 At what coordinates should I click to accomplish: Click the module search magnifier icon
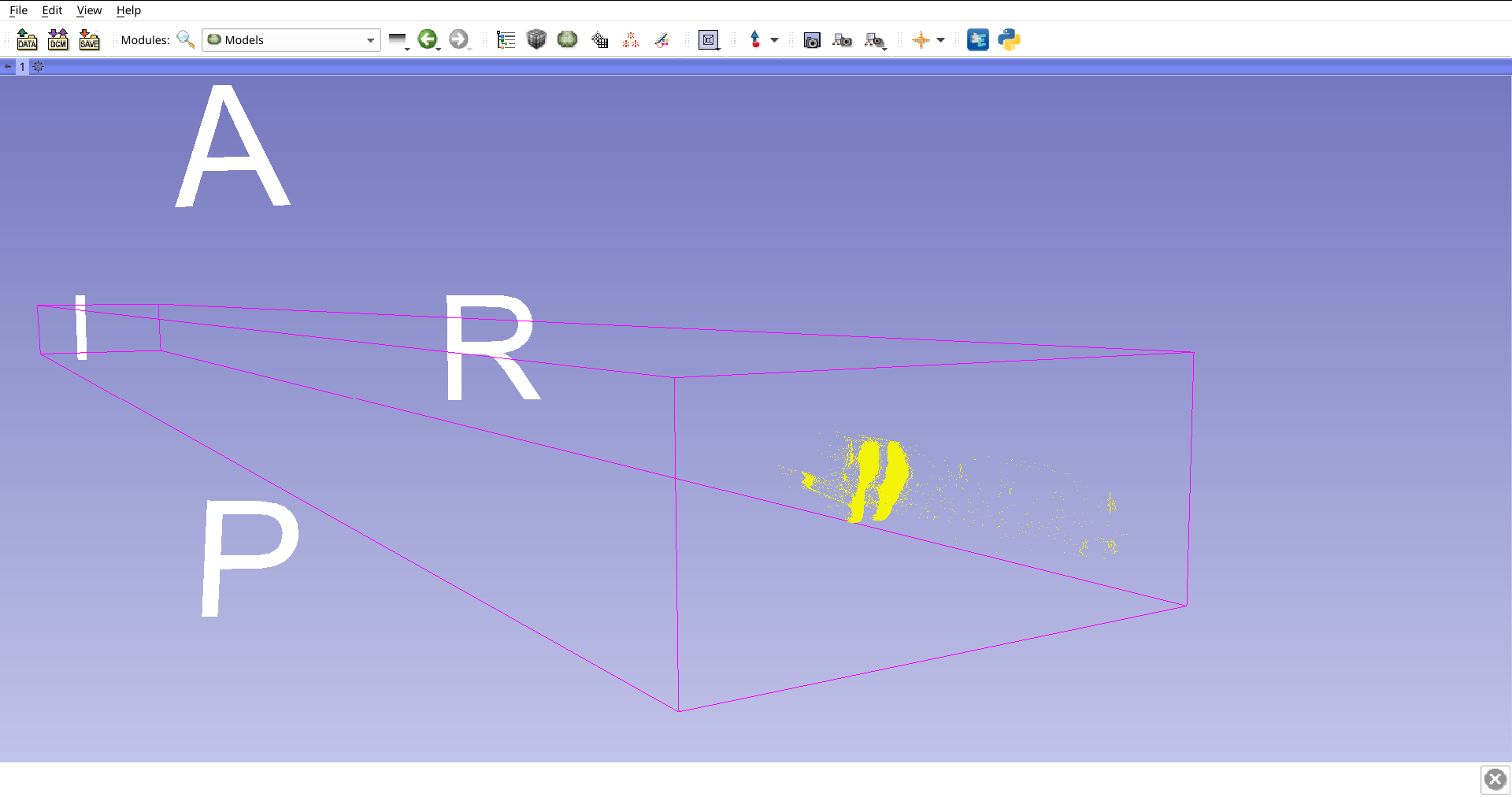186,40
